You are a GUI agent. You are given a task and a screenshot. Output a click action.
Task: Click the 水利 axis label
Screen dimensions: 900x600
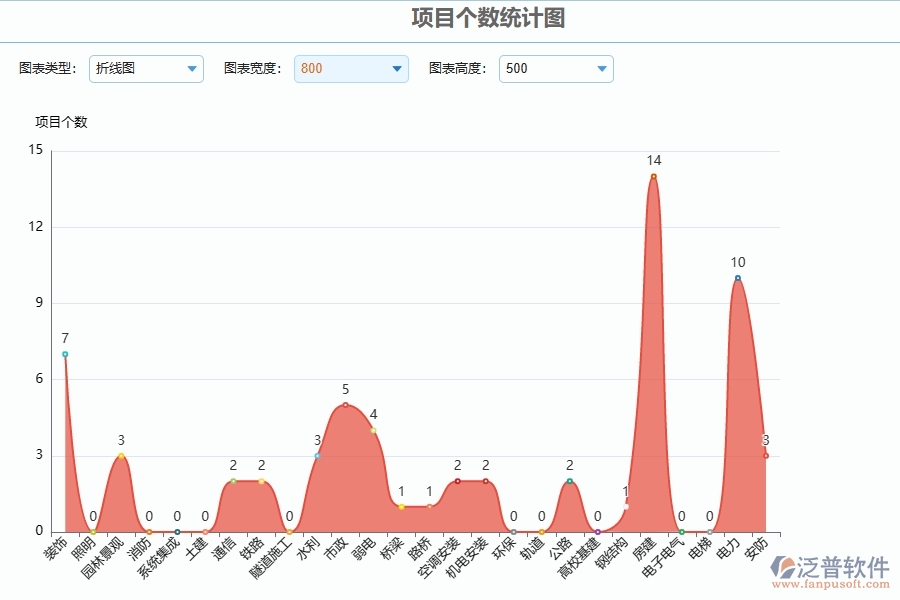pos(311,550)
